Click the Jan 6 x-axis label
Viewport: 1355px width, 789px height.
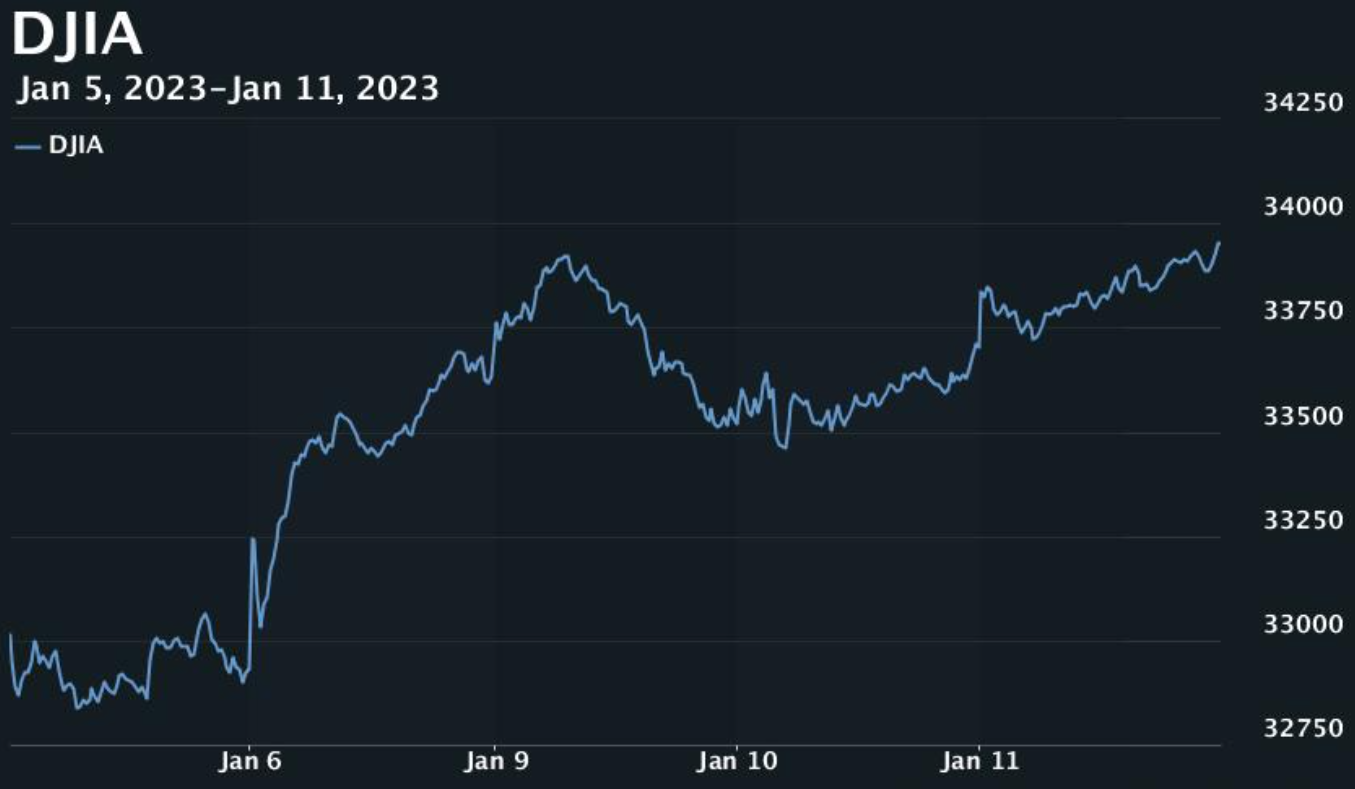pyautogui.click(x=250, y=762)
